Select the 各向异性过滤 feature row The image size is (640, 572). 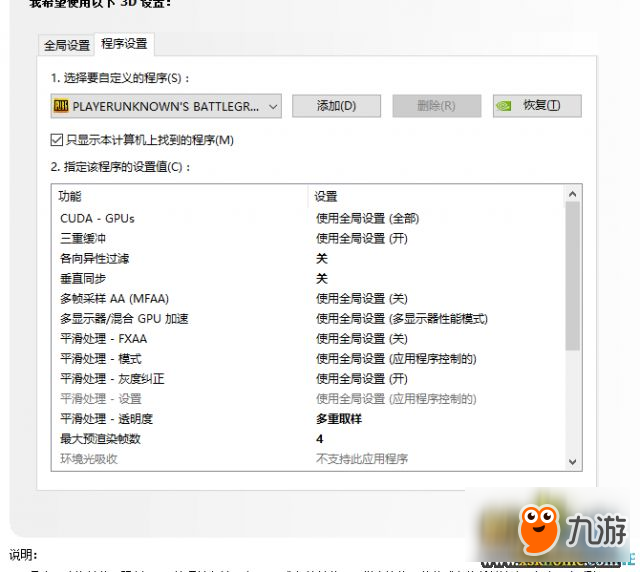[308, 258]
